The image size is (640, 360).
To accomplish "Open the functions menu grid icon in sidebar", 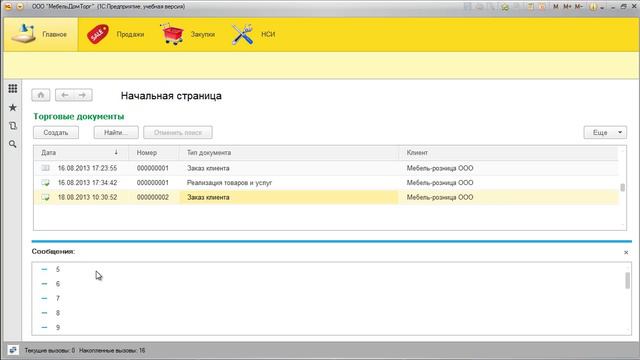I will (13, 89).
